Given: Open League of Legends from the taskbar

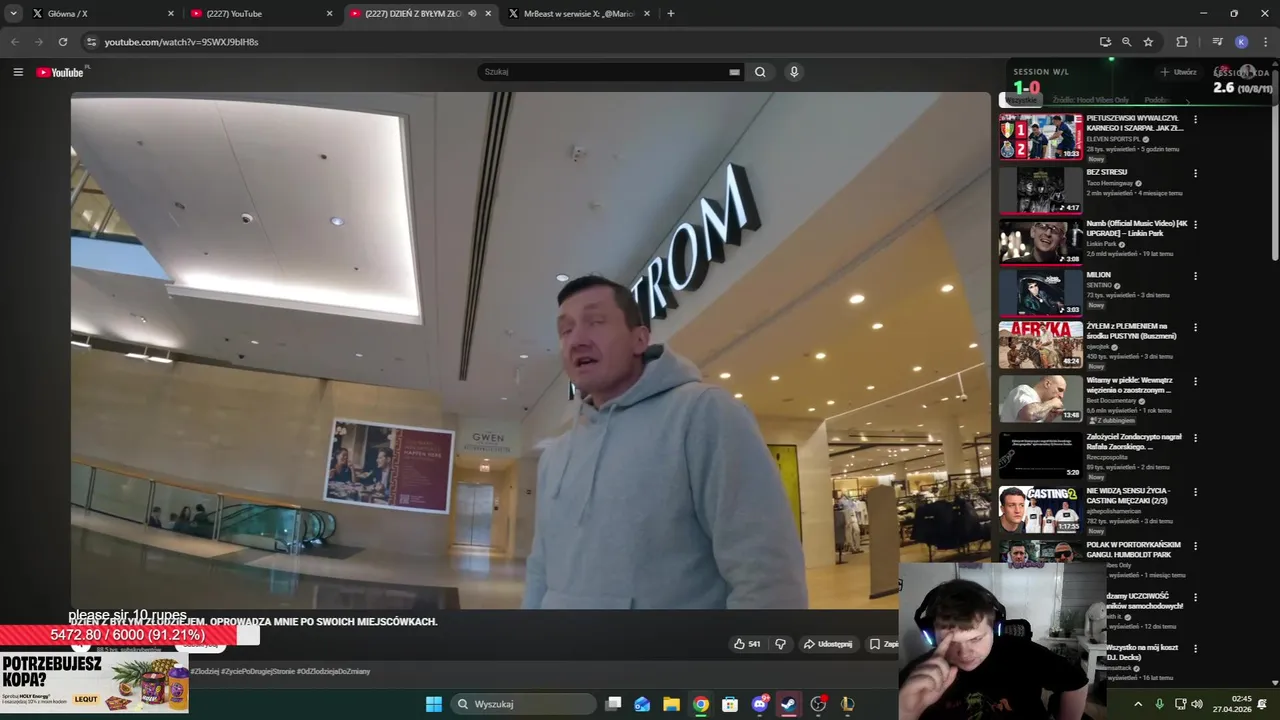Looking at the screenshot, I should [848, 704].
